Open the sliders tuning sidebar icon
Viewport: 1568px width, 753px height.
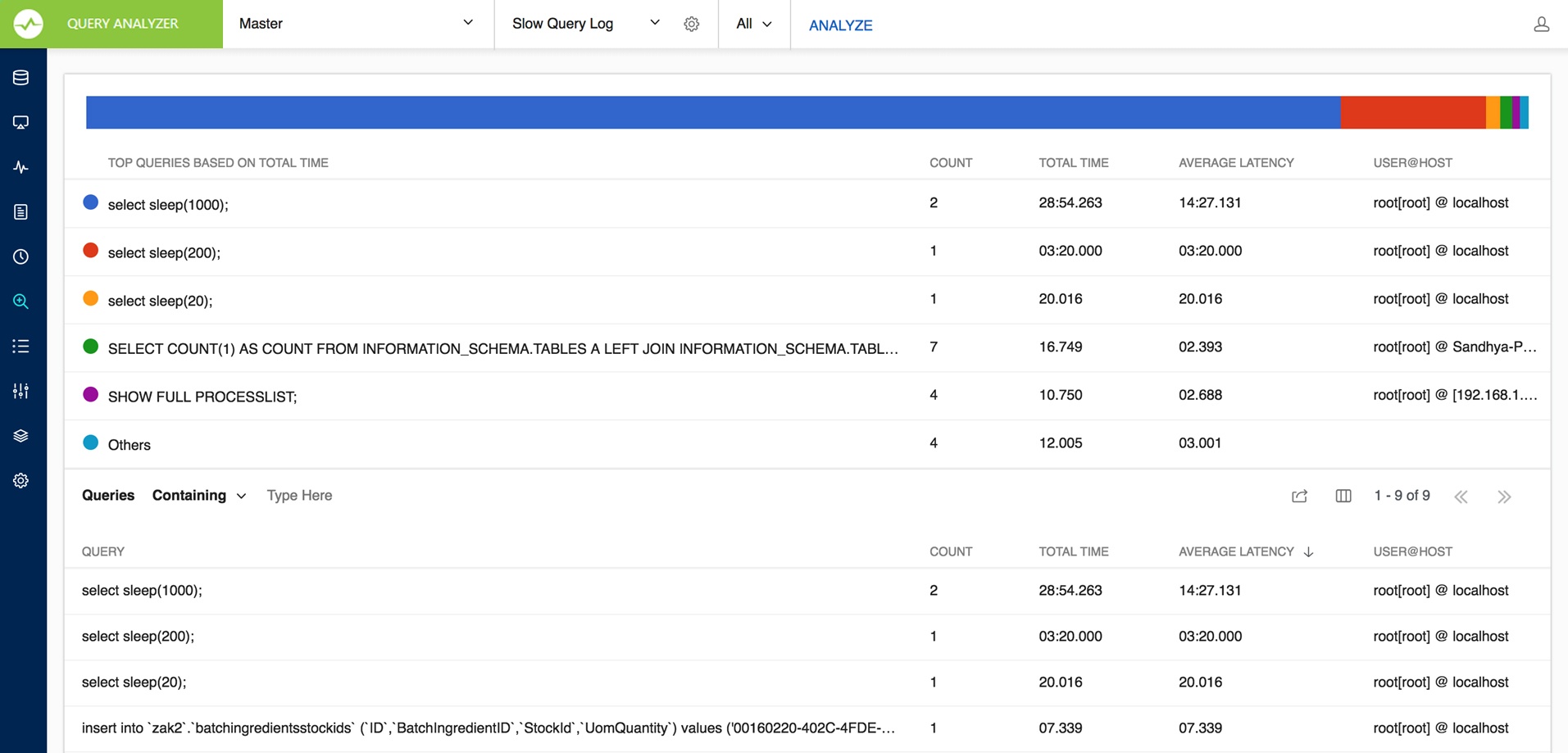click(21, 391)
